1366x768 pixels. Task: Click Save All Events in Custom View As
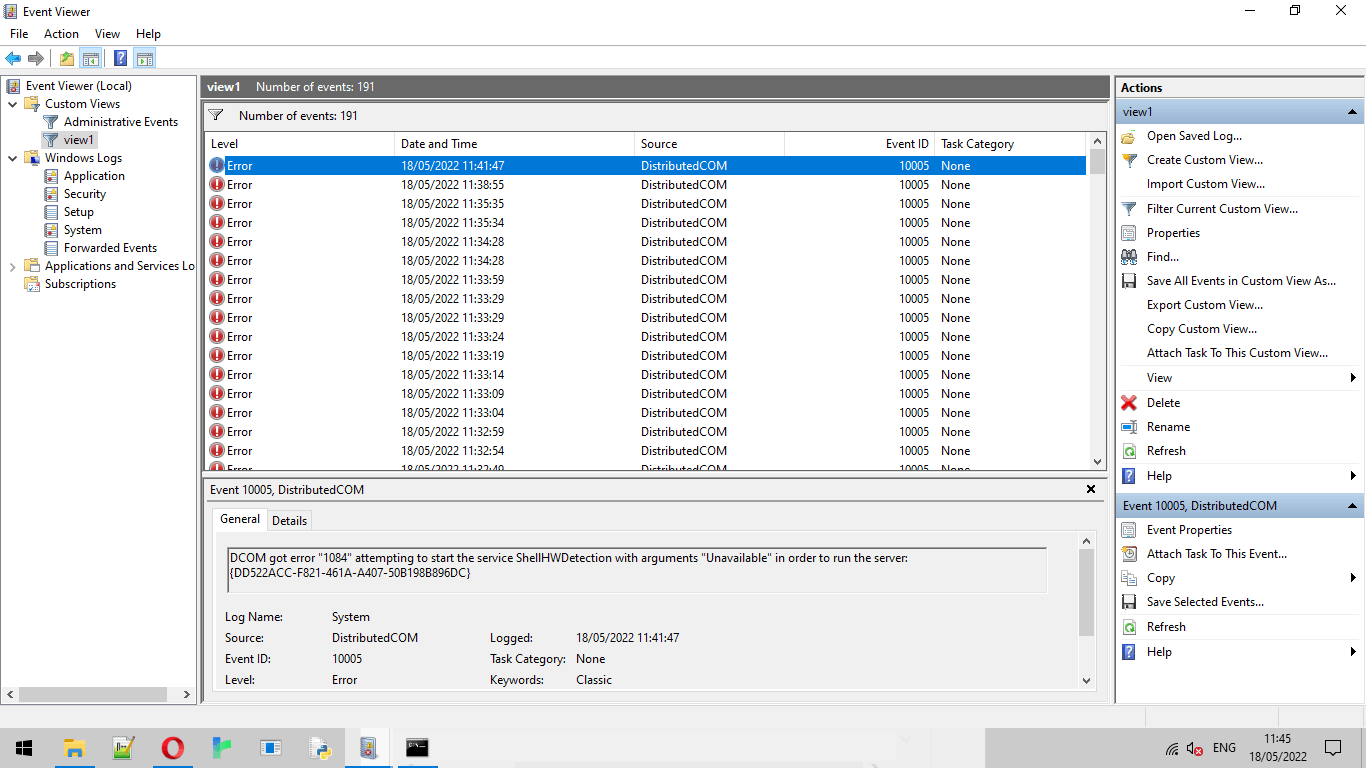1240,281
